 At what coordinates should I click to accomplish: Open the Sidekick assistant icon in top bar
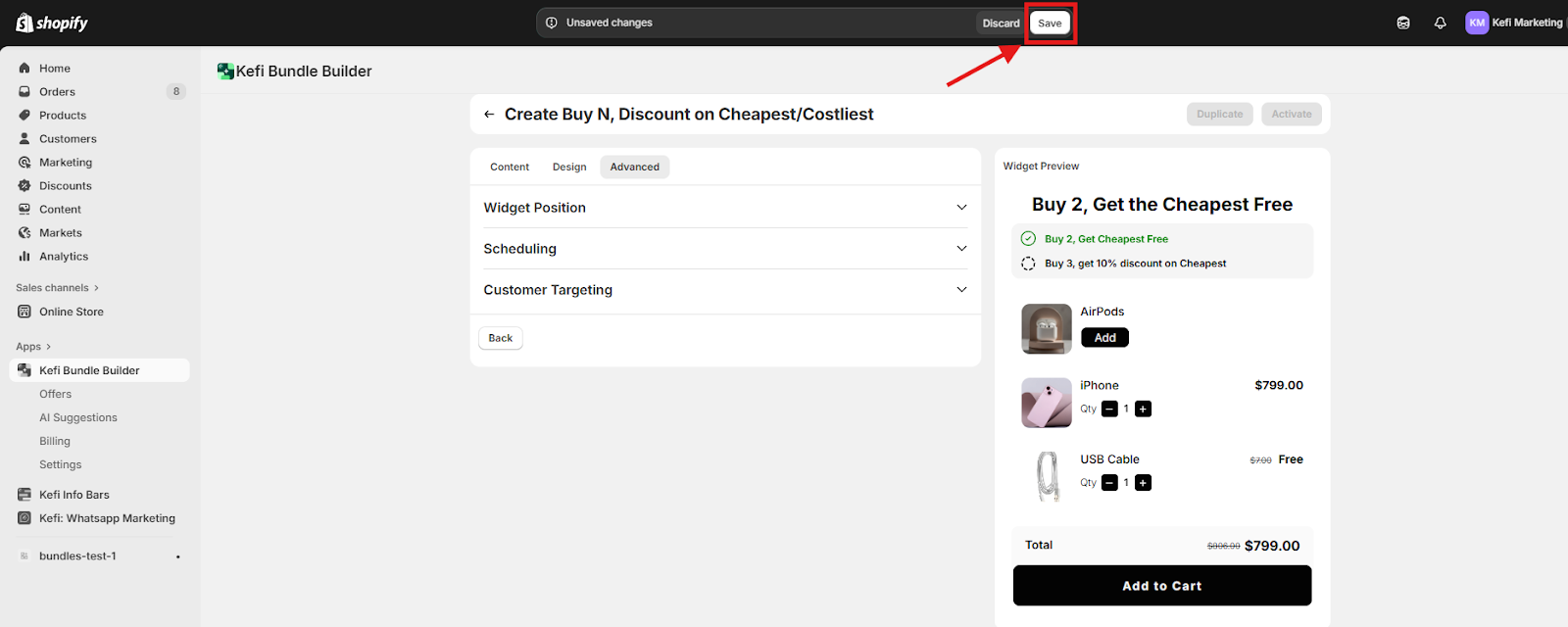pyautogui.click(x=1403, y=23)
